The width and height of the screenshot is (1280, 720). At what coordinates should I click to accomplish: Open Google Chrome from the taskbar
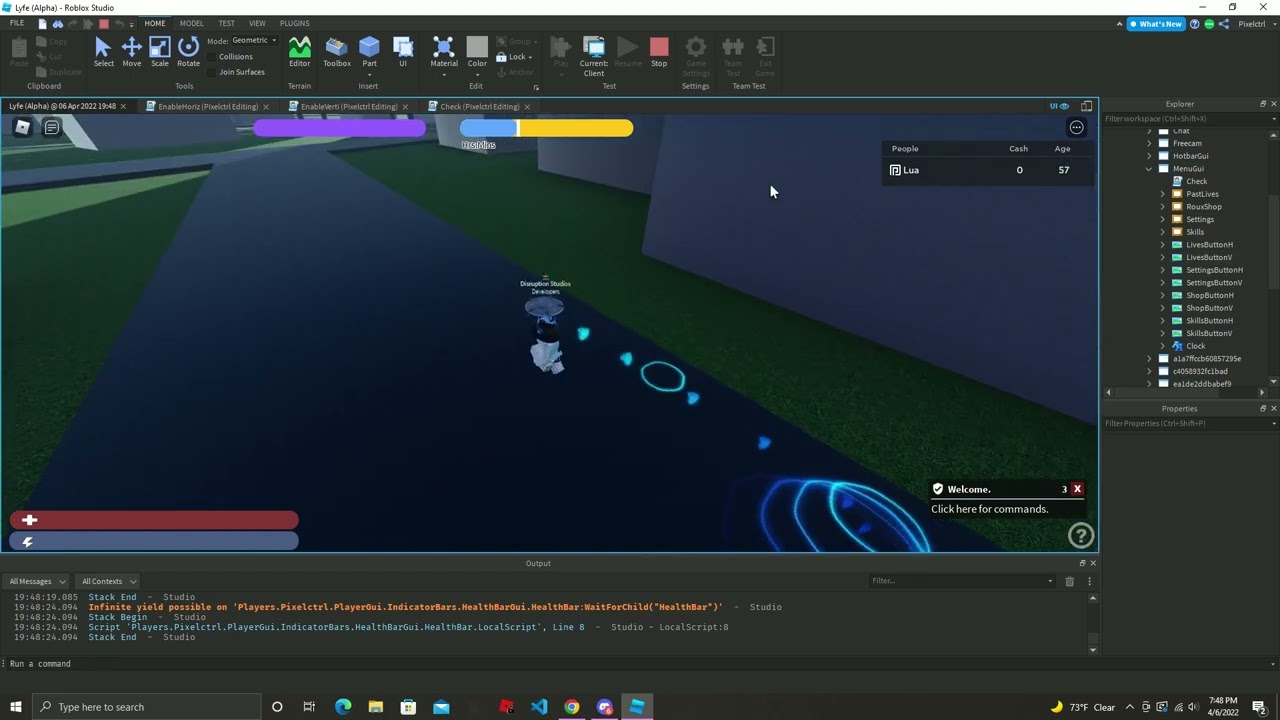click(571, 707)
